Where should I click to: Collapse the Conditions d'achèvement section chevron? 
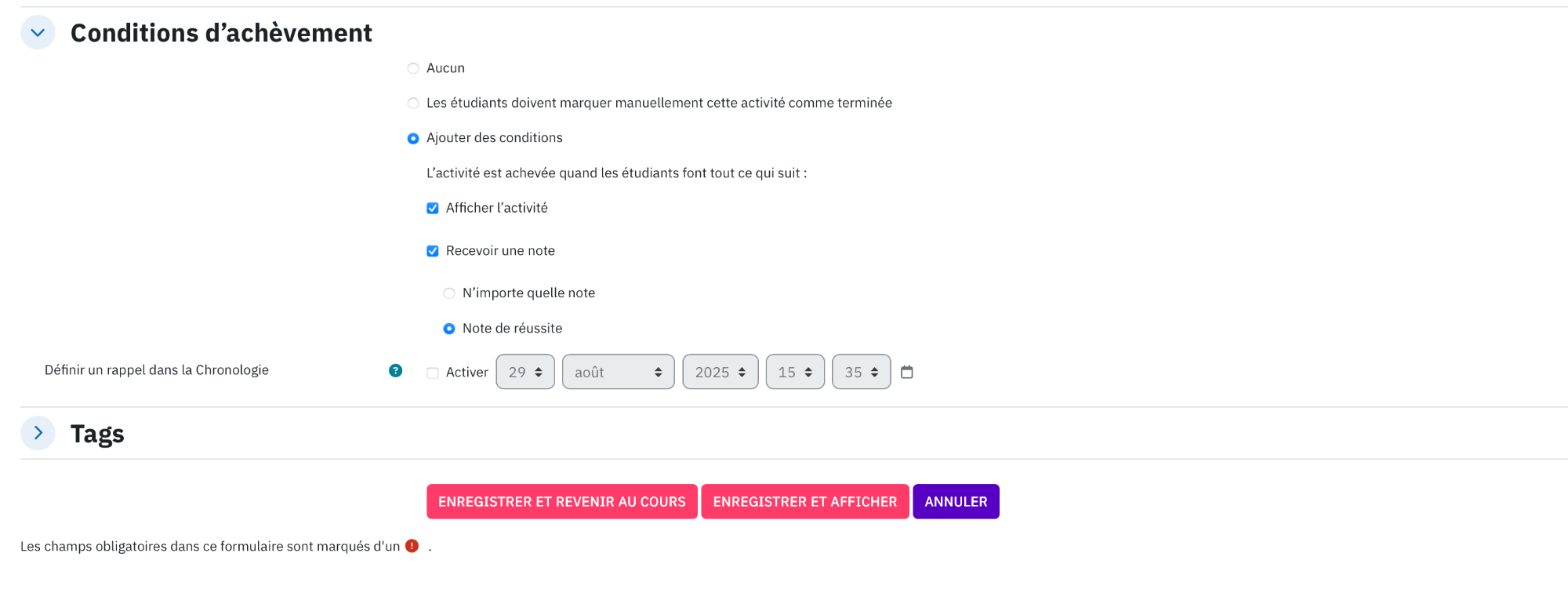tap(38, 33)
